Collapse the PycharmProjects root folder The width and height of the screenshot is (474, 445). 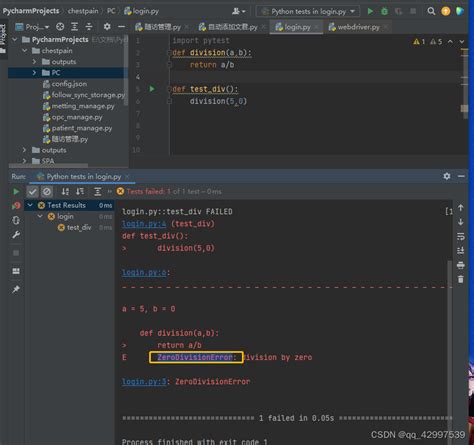coord(15,40)
